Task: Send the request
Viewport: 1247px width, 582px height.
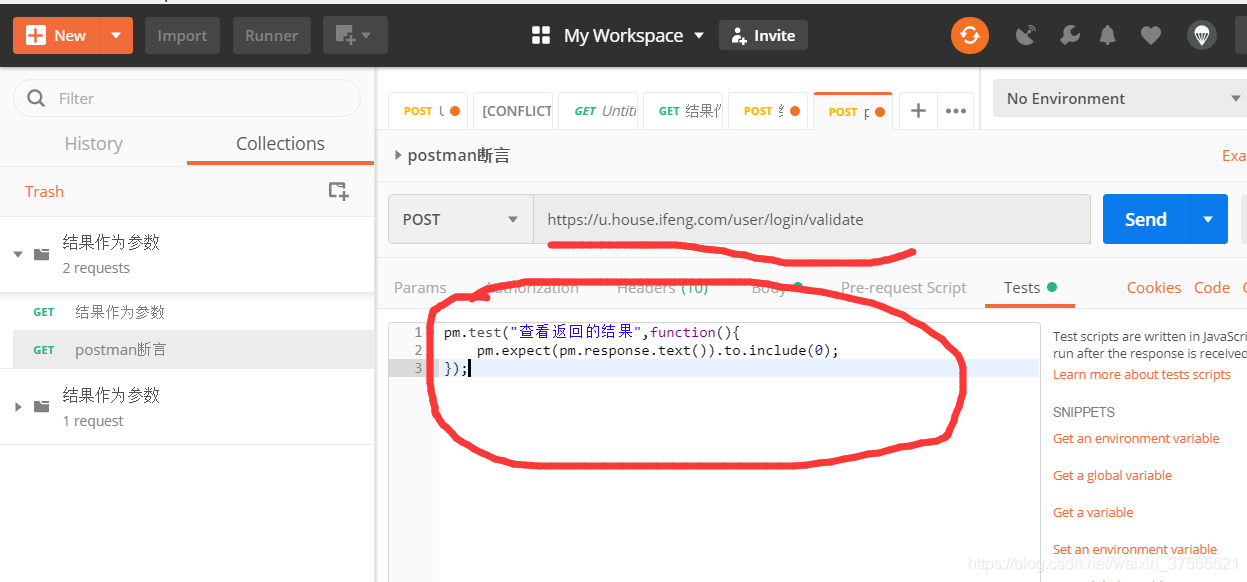Action: point(1146,219)
